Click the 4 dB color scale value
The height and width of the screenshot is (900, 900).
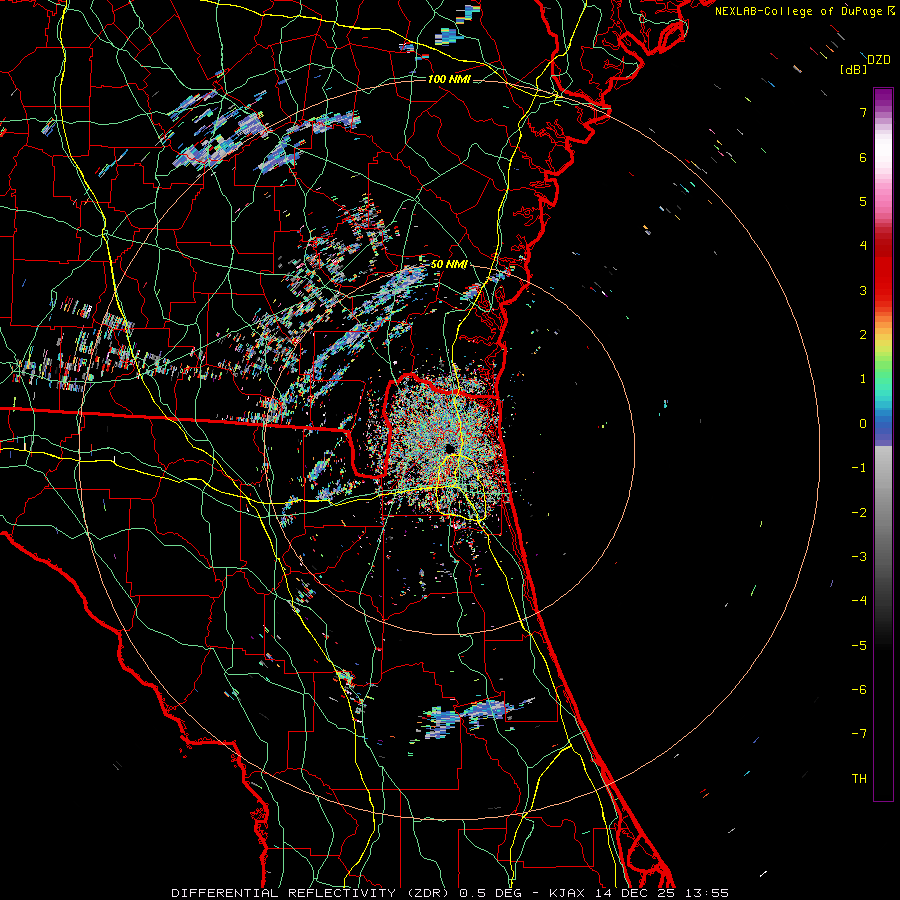(863, 246)
